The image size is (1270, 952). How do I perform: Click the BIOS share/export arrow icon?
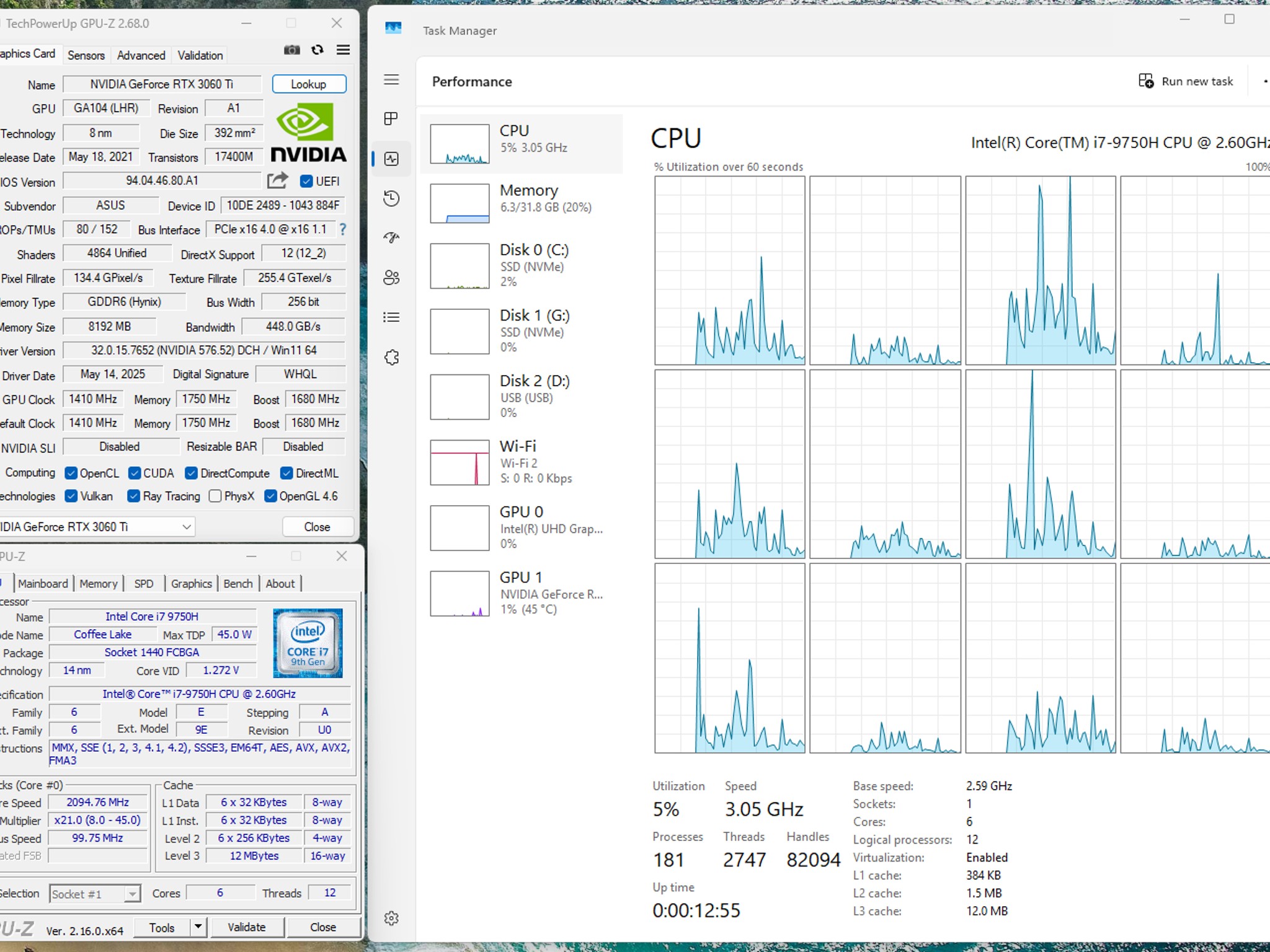point(277,180)
